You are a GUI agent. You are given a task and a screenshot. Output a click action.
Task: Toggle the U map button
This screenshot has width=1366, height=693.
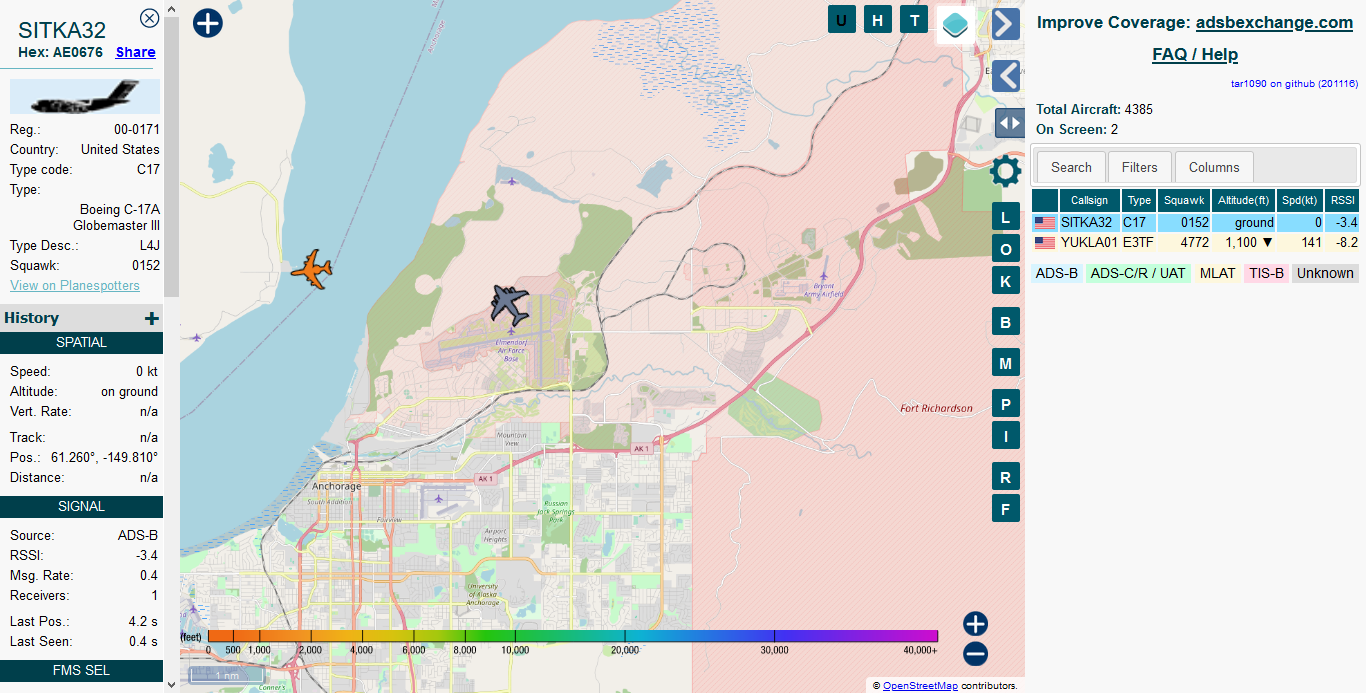(x=842, y=20)
